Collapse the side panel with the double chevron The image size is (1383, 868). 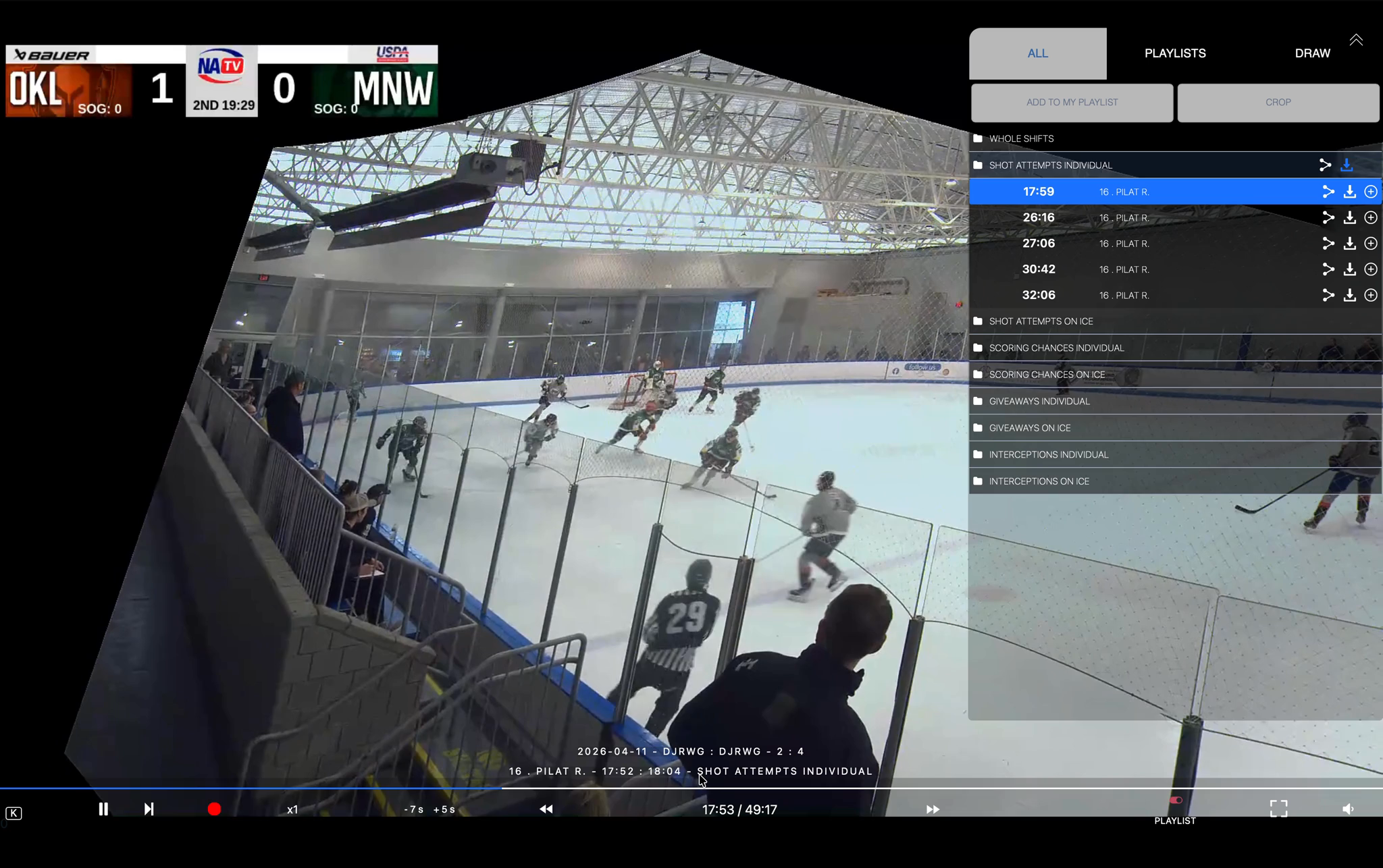(1356, 40)
